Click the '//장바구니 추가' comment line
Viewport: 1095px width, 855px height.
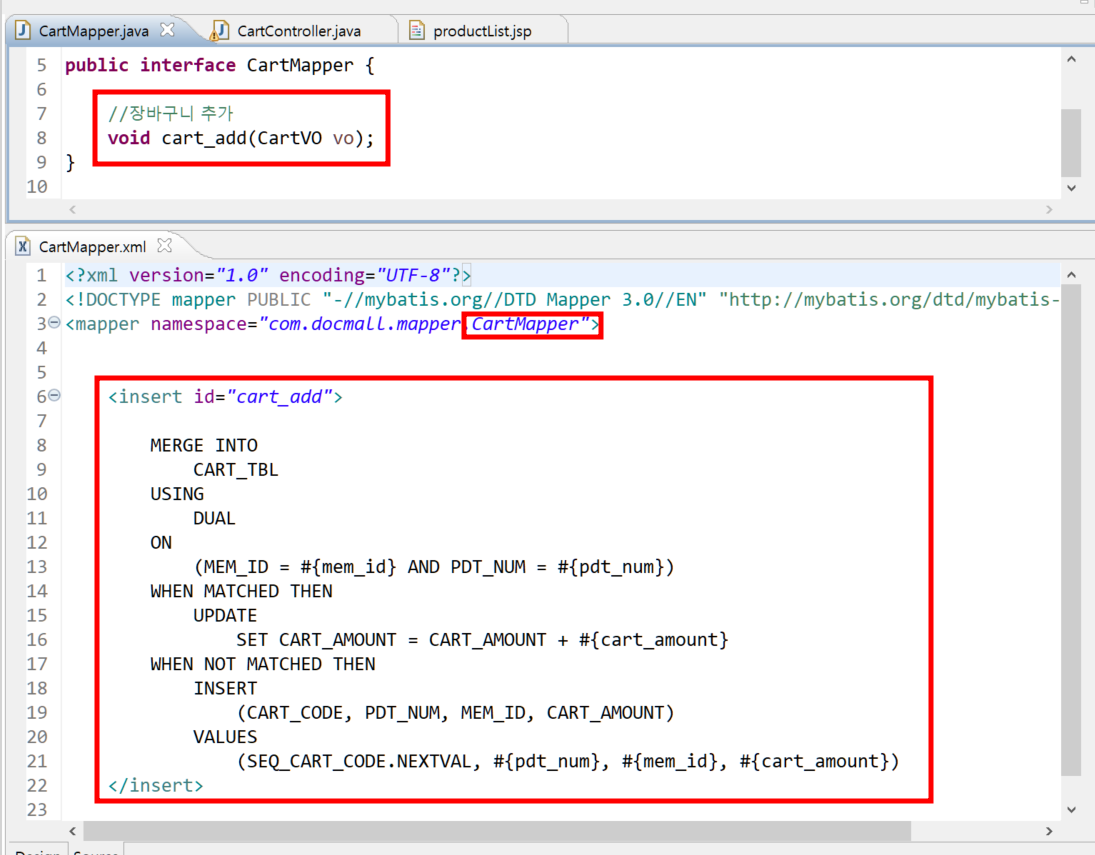170,113
